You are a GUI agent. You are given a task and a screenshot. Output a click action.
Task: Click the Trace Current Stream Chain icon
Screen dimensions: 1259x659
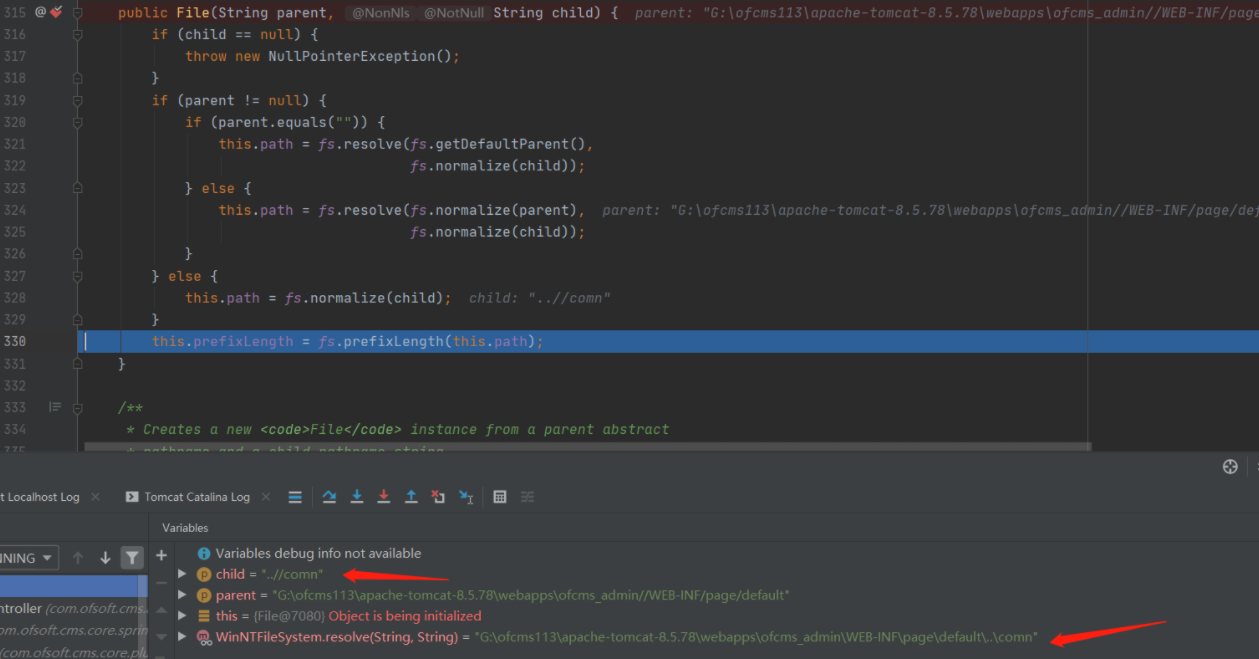point(528,497)
